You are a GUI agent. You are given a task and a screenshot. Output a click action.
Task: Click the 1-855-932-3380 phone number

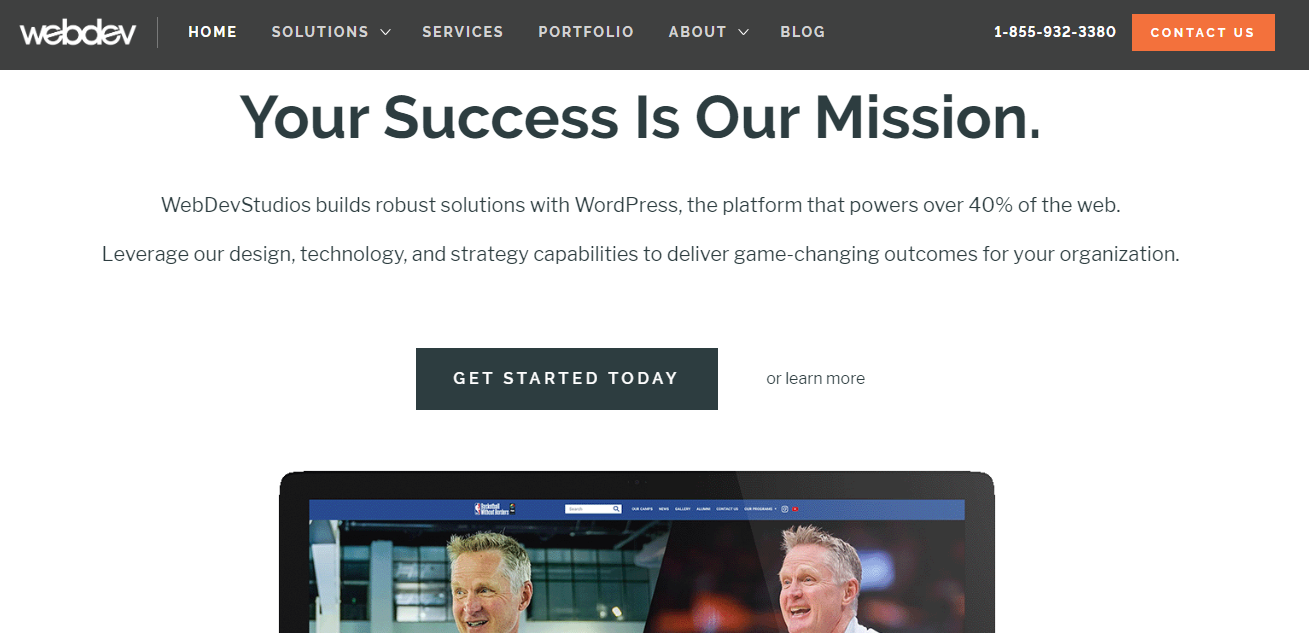pyautogui.click(x=1055, y=32)
